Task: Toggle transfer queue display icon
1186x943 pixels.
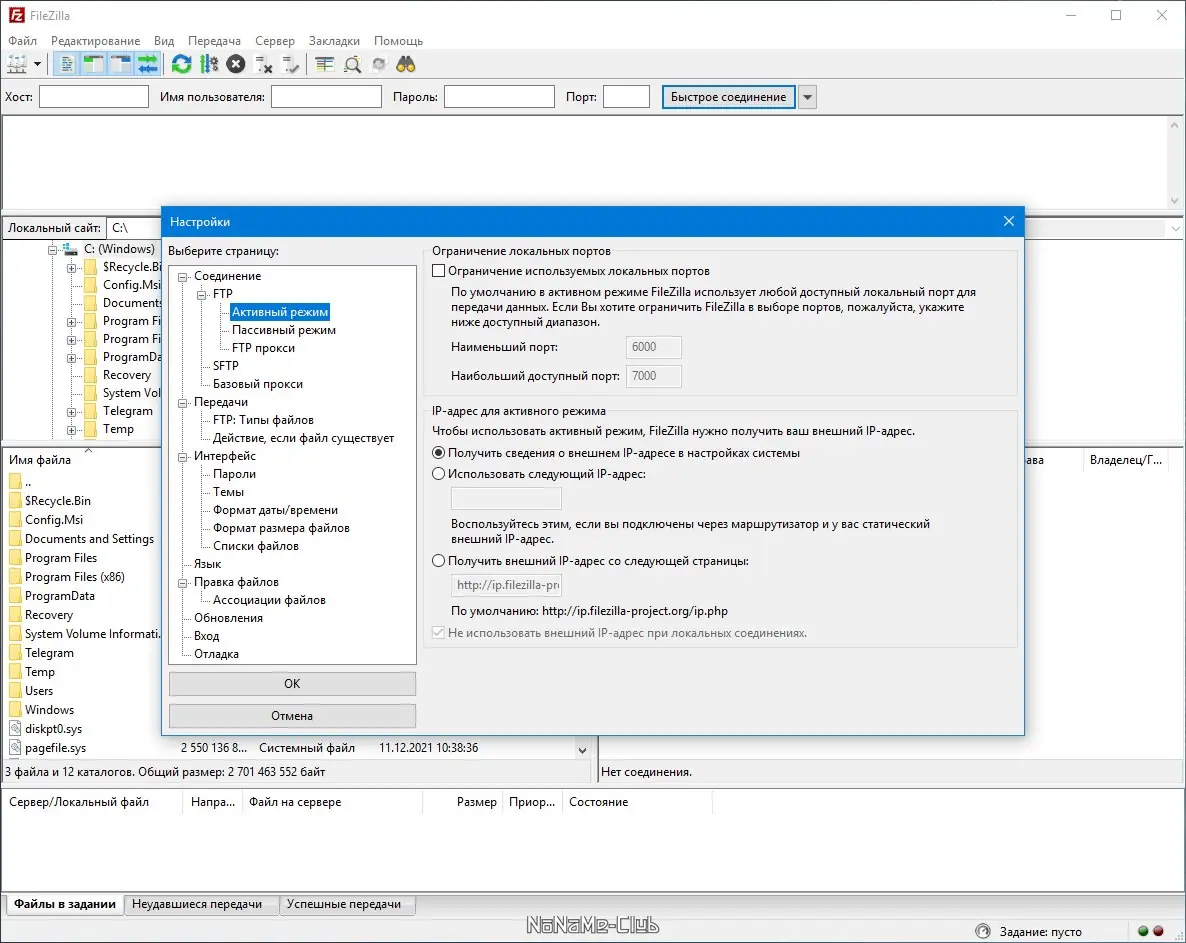Action: click(x=147, y=64)
